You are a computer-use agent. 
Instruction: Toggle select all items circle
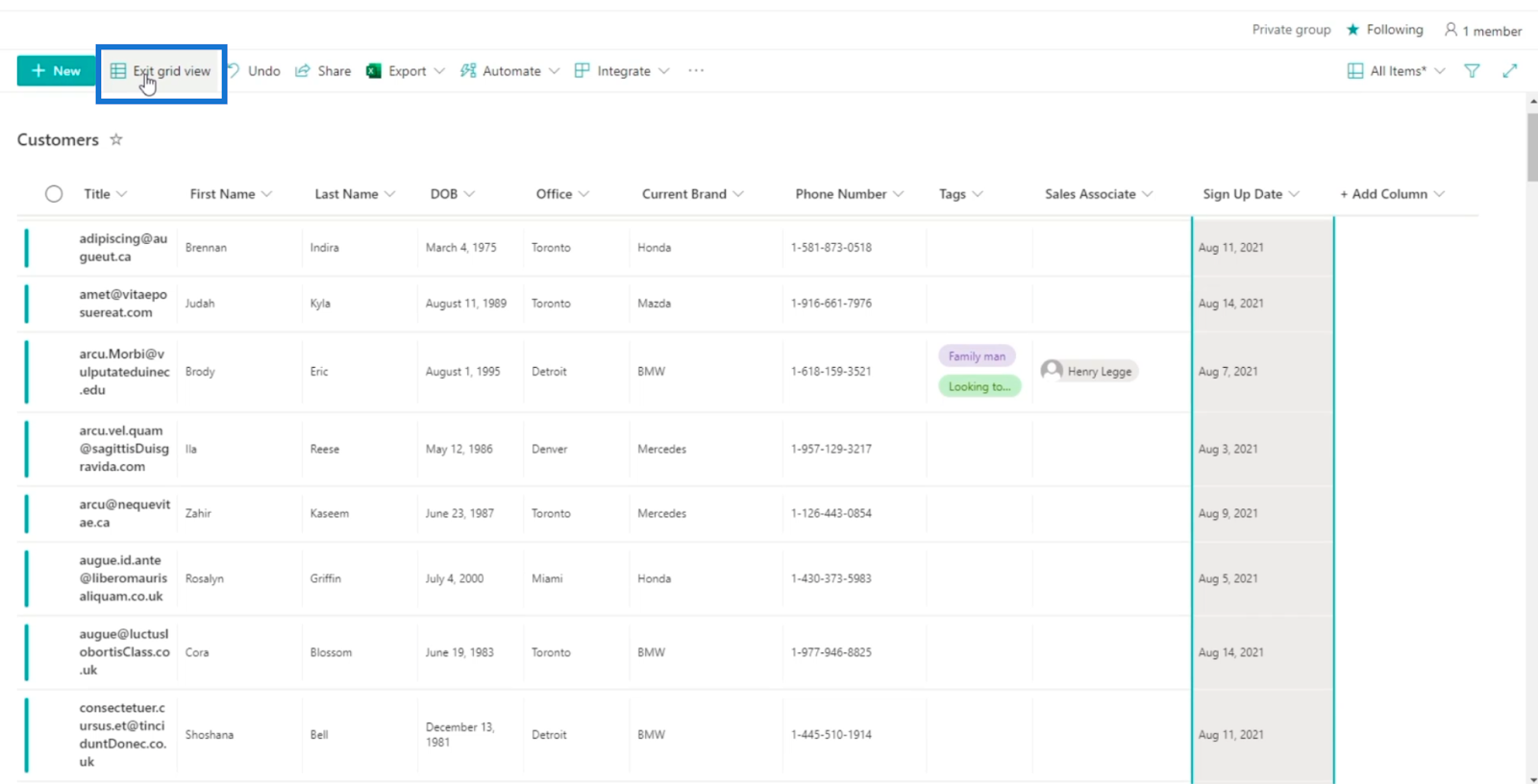tap(54, 194)
